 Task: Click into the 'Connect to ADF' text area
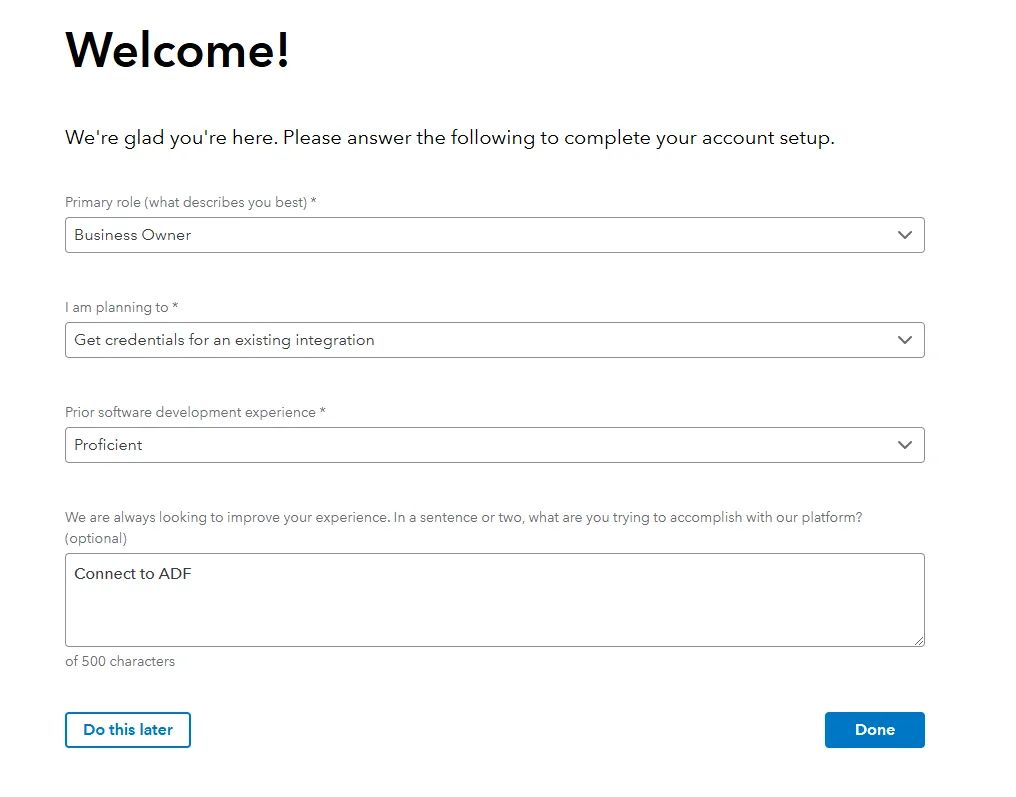[494, 600]
